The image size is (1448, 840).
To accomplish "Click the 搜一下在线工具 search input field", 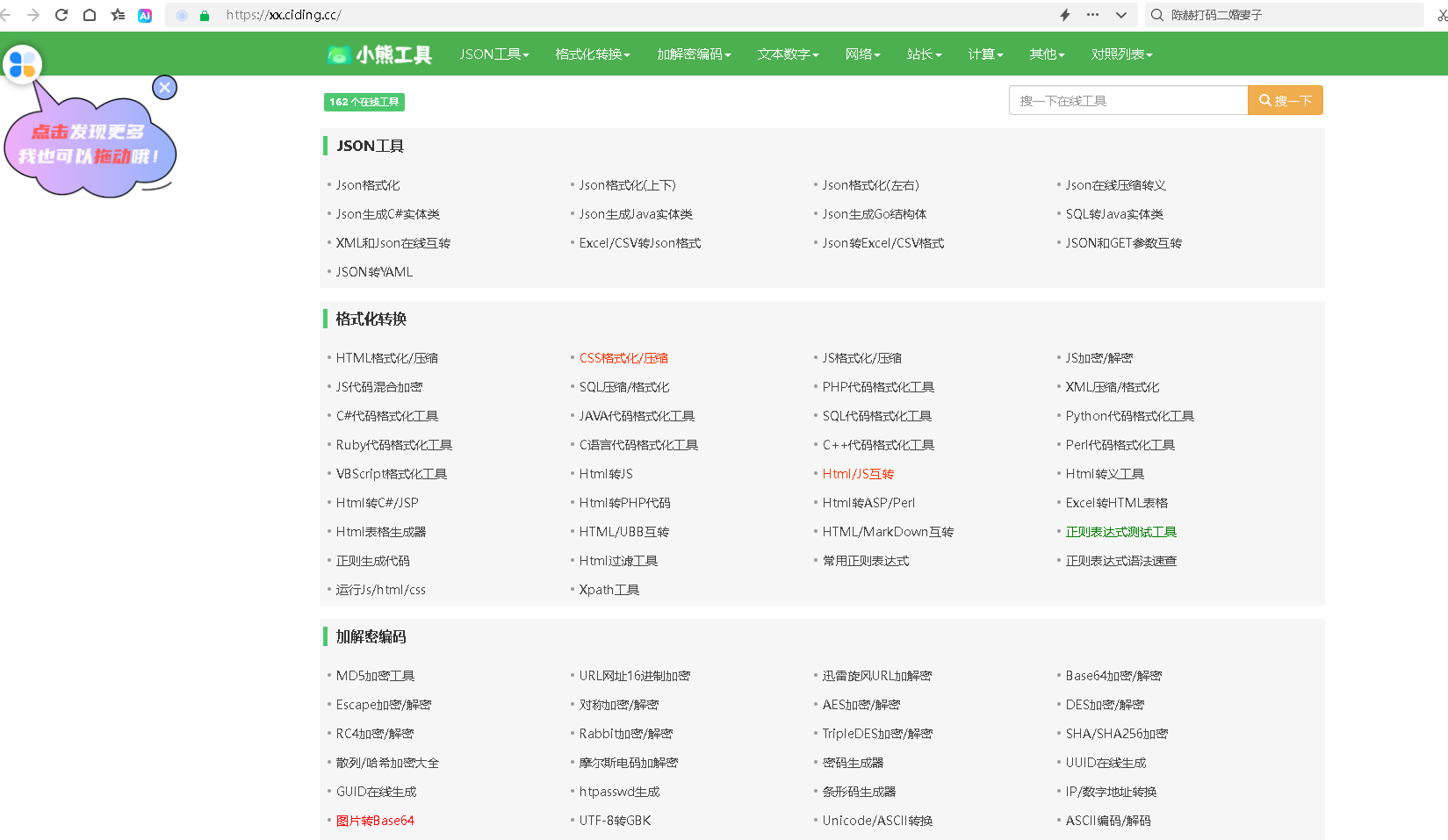I will (1127, 101).
